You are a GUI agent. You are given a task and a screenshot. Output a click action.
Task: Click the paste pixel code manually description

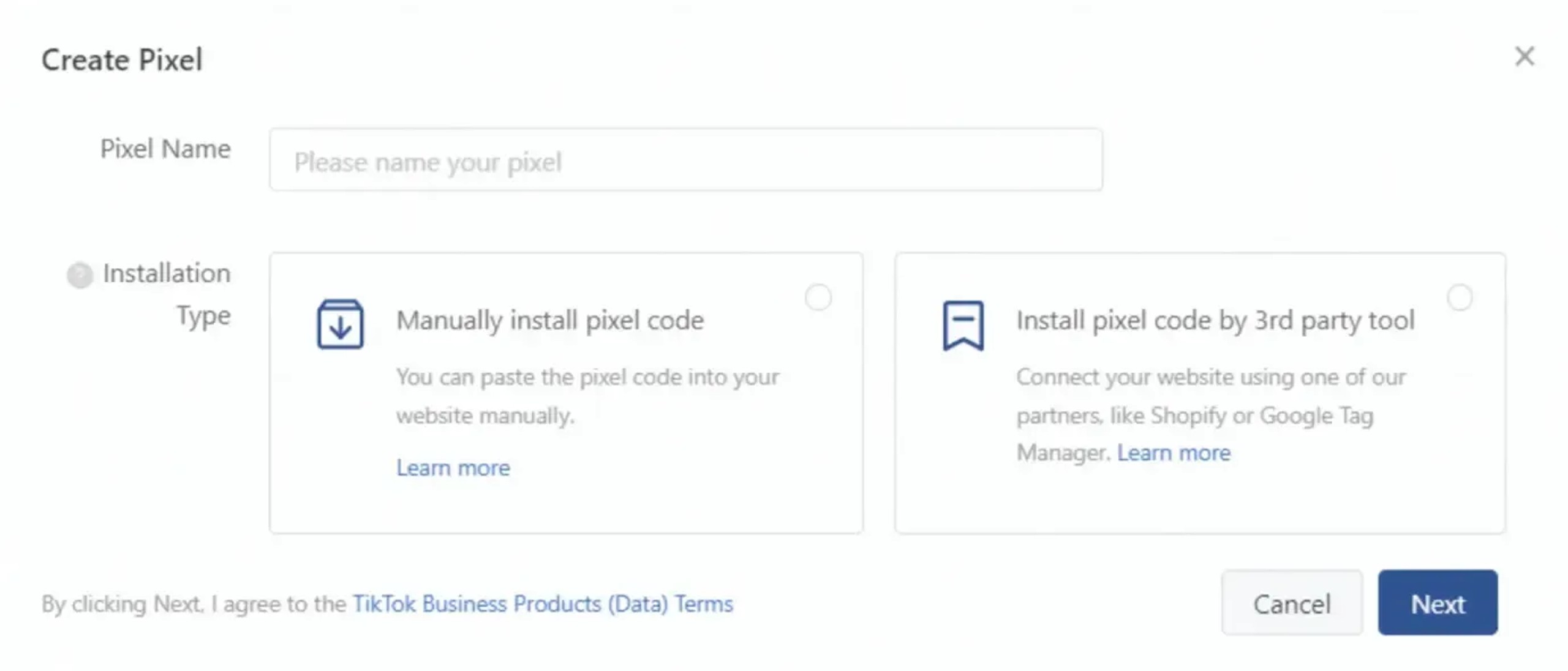(587, 396)
